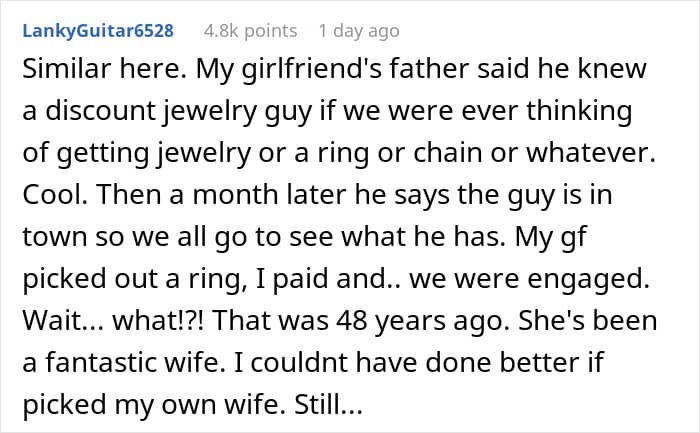Image resolution: width=700 pixels, height=433 pixels.
Task: Click the words She's been
Action: click(x=588, y=320)
